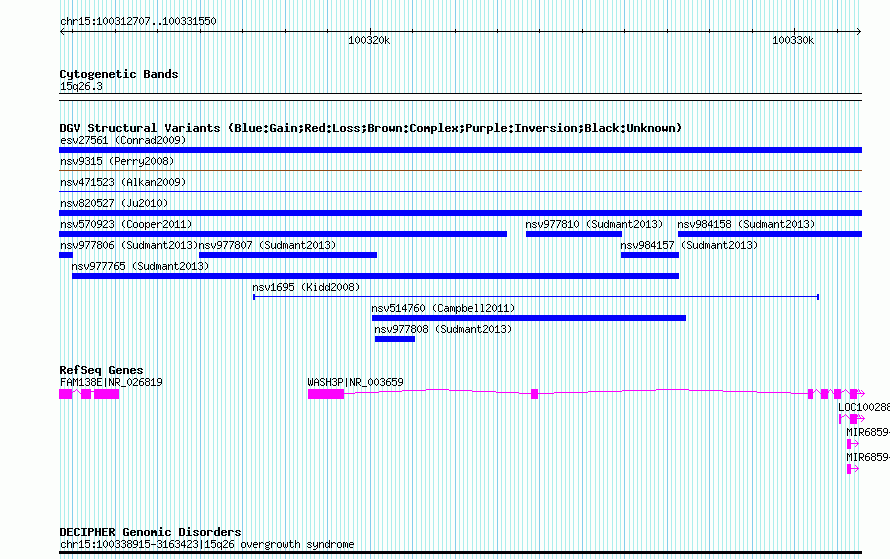This screenshot has width=890, height=559.
Task: Click the first exon block of FAM138E
Action: (x=66, y=394)
